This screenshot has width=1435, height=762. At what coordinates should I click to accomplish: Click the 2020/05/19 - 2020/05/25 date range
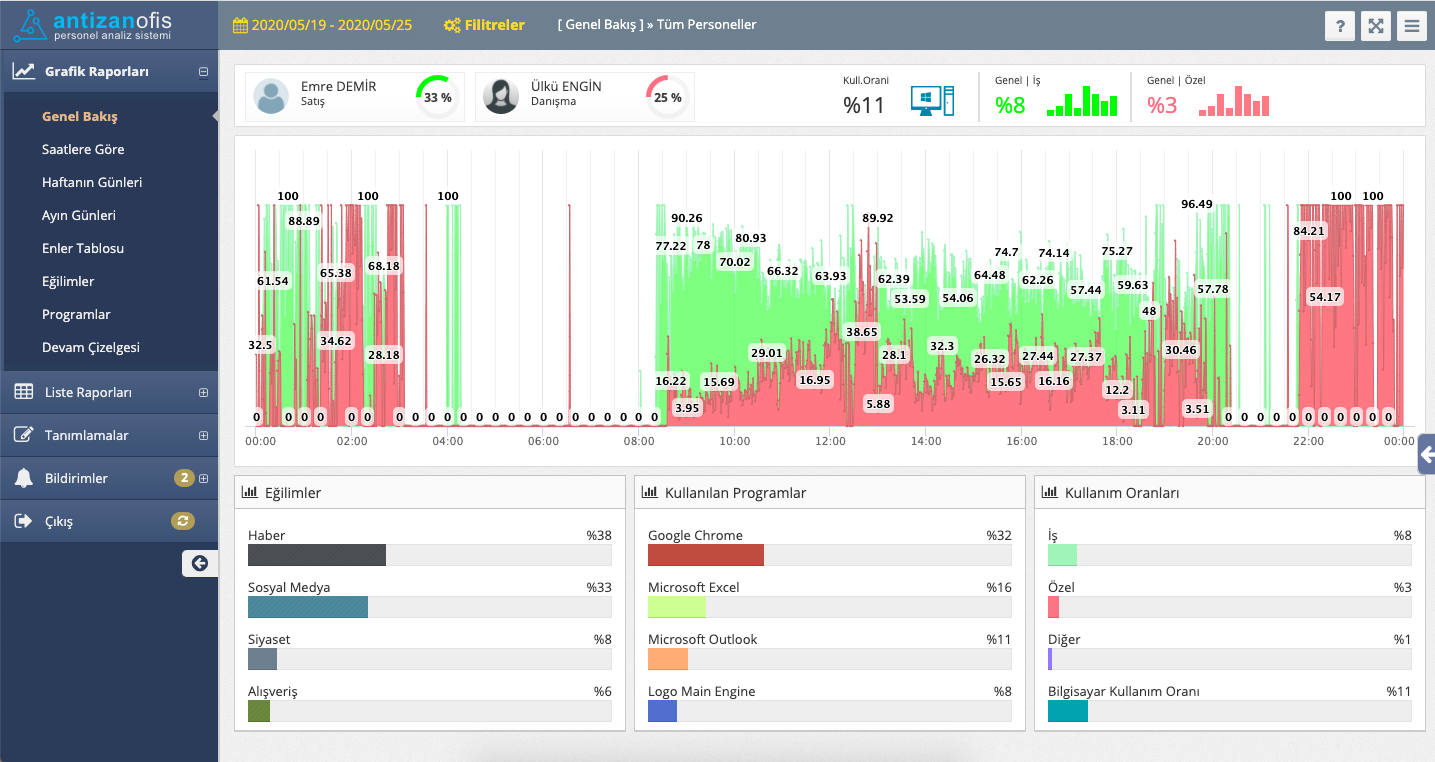tap(331, 25)
